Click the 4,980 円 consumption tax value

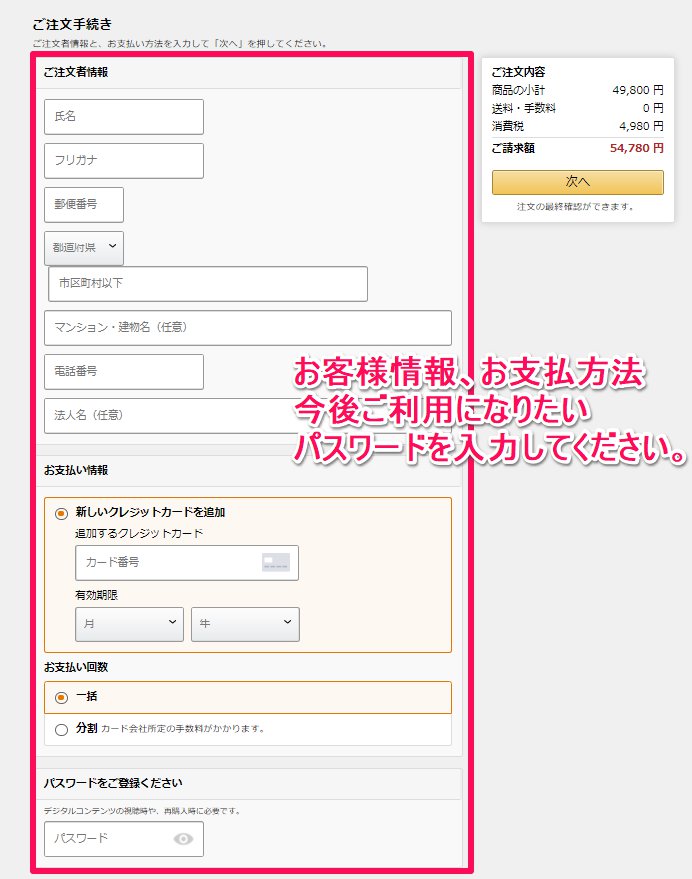(x=641, y=126)
